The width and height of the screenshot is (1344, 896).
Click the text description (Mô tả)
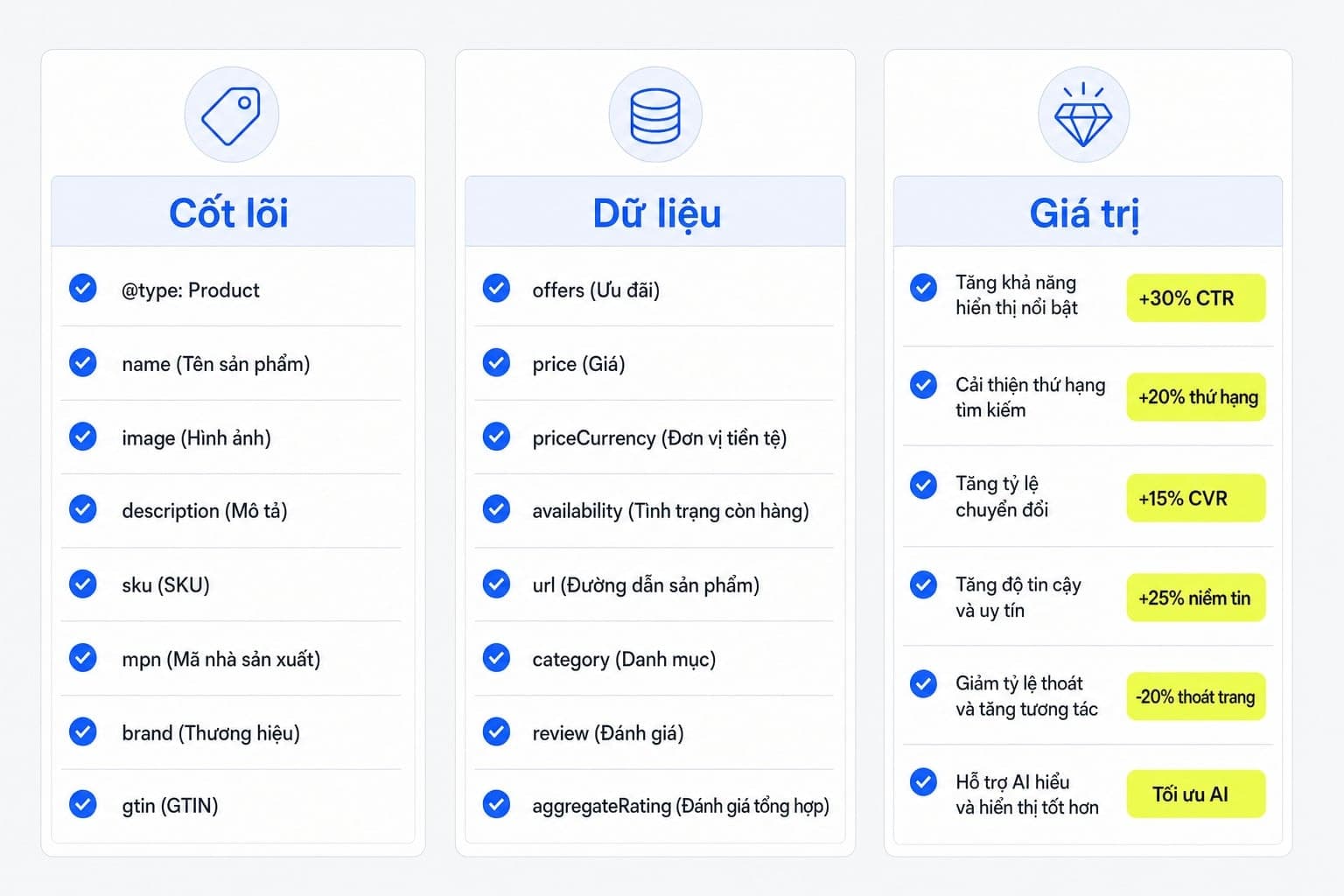(205, 511)
